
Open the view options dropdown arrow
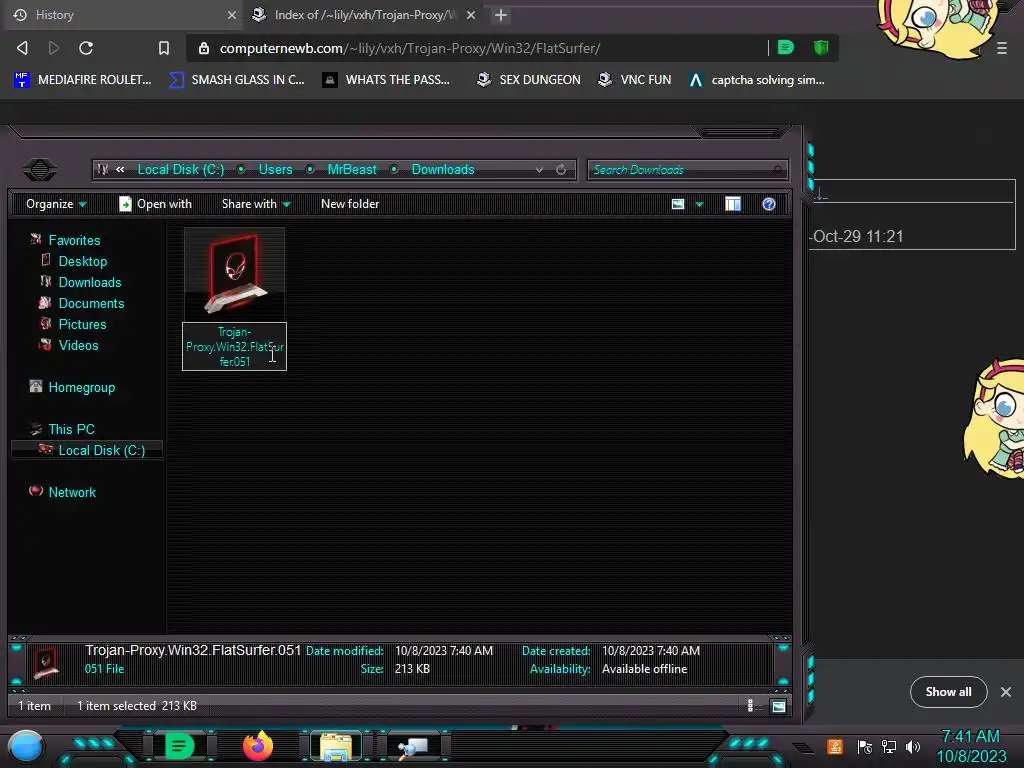pyautogui.click(x=699, y=204)
